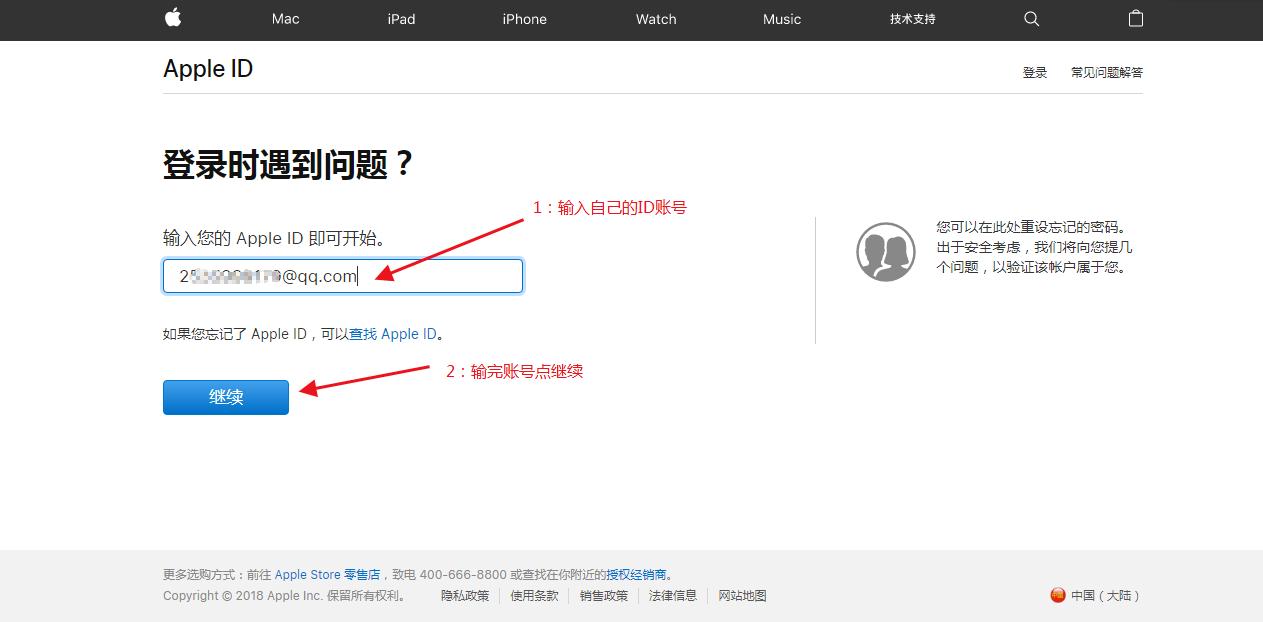The height and width of the screenshot is (622, 1263).
Task: Click the 您可以在此处重设忘记的密码 paragraph
Action: coord(1035,247)
